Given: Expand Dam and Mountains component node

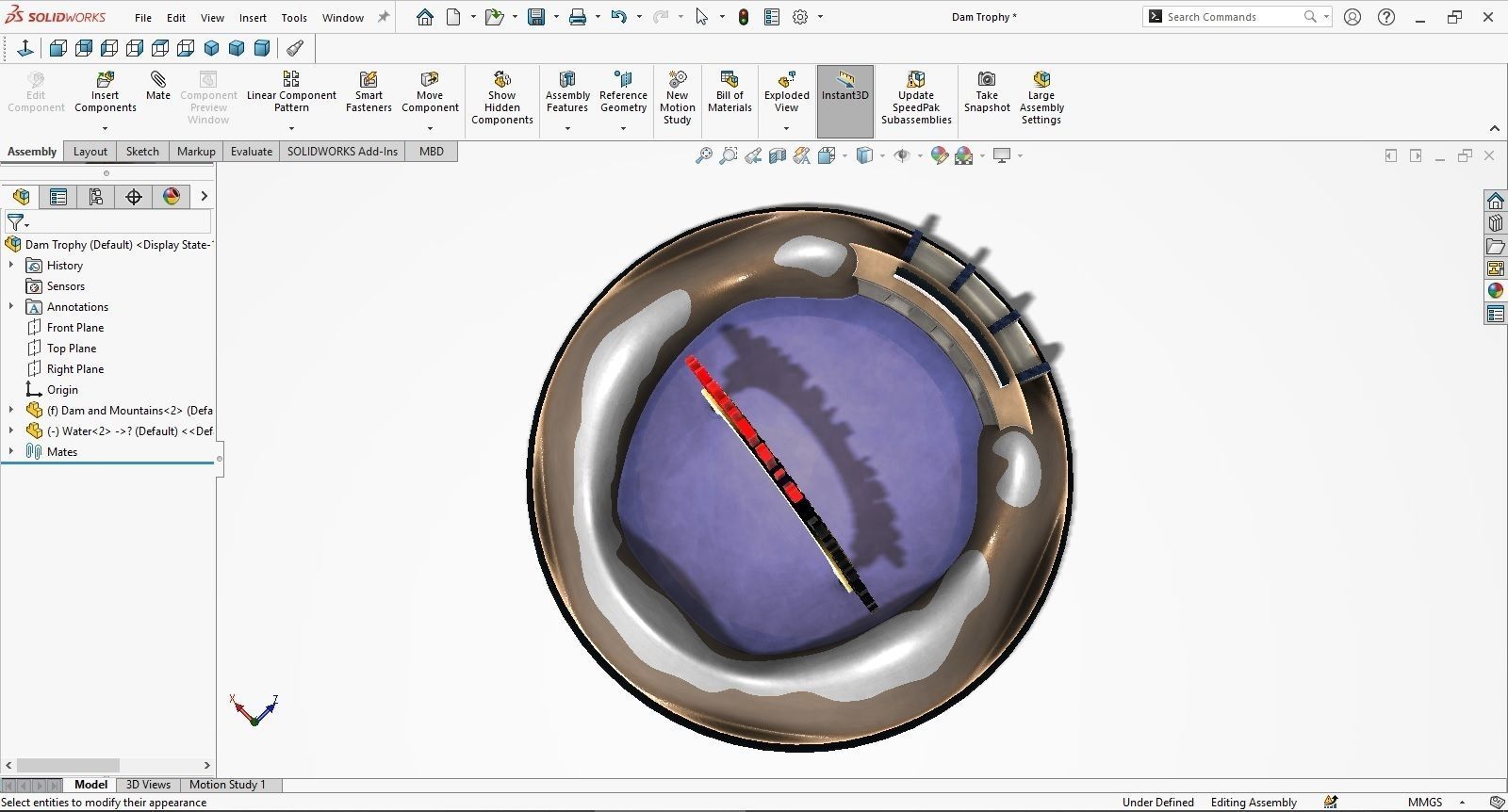Looking at the screenshot, I should coord(11,411).
